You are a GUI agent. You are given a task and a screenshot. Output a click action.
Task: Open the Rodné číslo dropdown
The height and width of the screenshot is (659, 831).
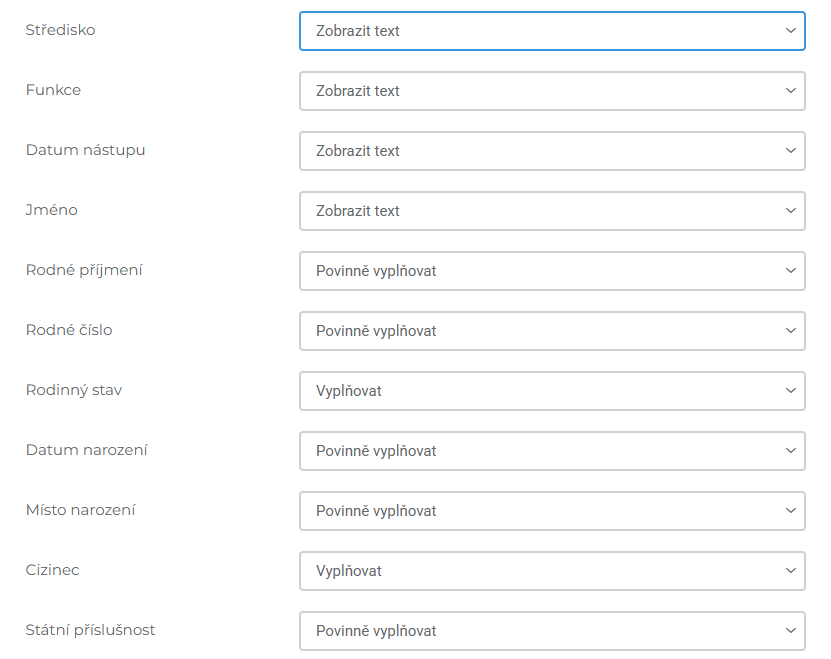click(552, 331)
